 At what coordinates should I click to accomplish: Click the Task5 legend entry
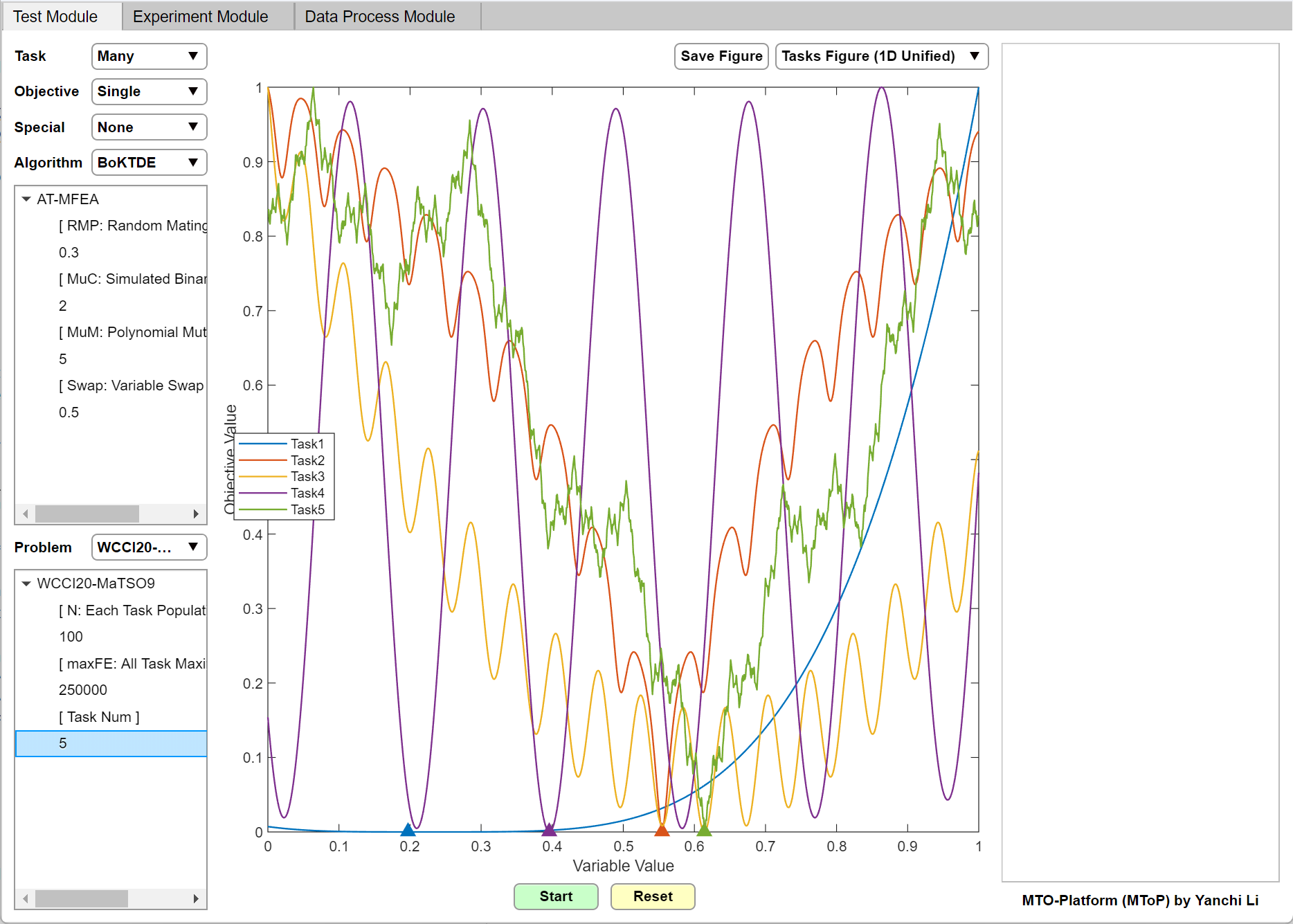(282, 509)
